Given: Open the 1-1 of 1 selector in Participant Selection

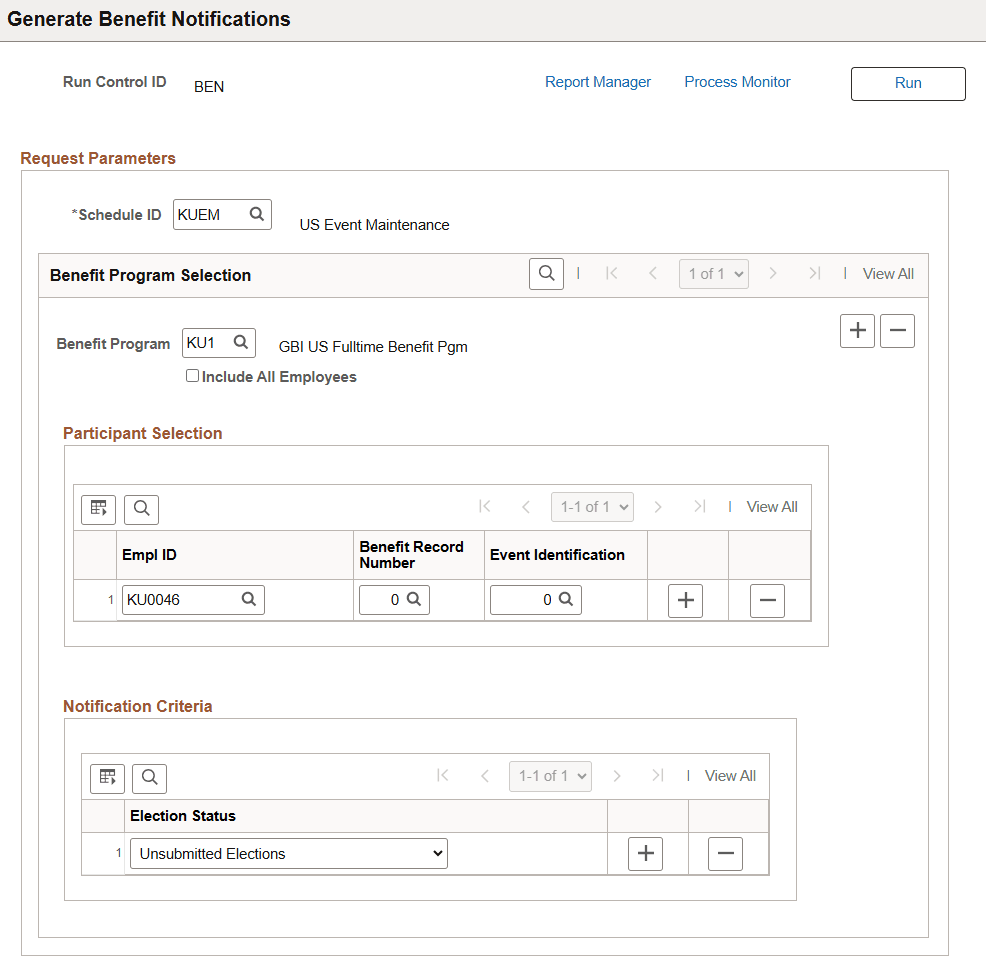Looking at the screenshot, I should coord(592,506).
